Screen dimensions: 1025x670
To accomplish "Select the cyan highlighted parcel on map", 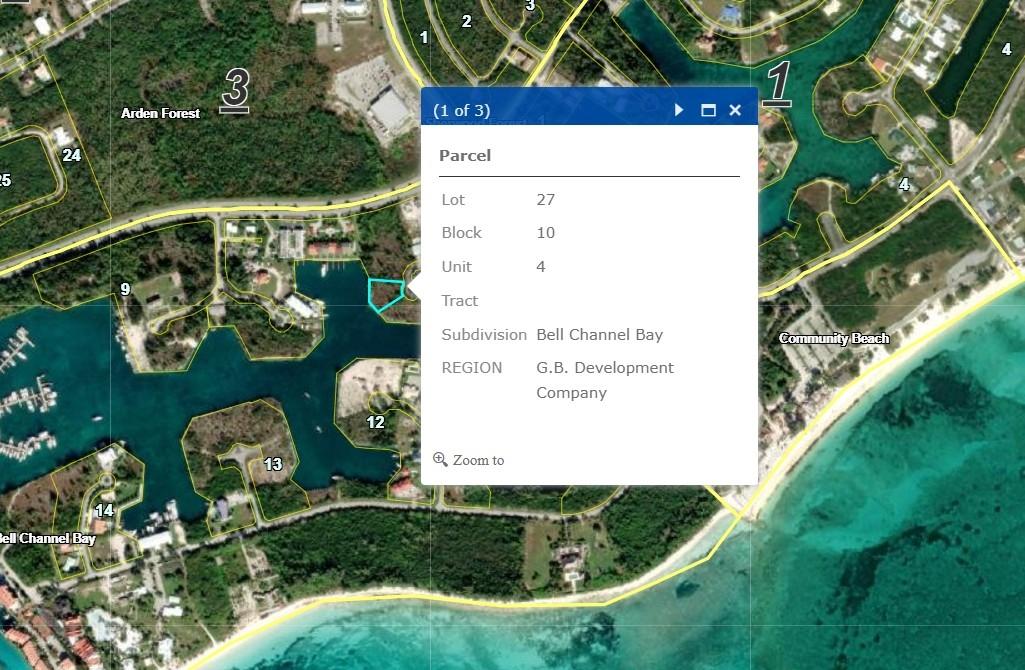I will [x=385, y=294].
